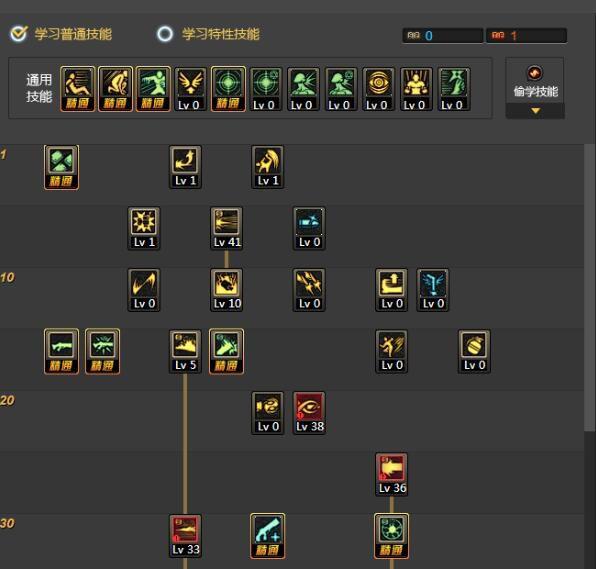Click the blue vehicle skill Lv 0
The height and width of the screenshot is (569, 596).
[x=309, y=228]
